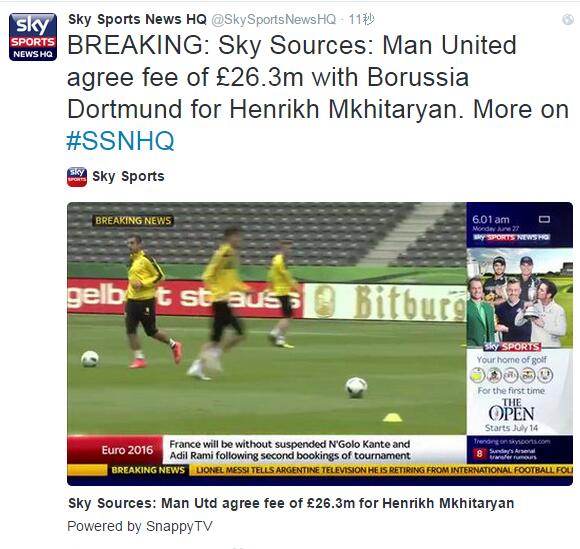Viewport: 580px width, 549px height.
Task: Click the @SkySportsNewsHQ handle
Action: [x=274, y=19]
